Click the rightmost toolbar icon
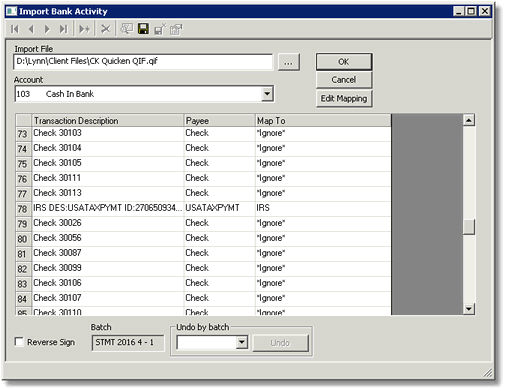The width and height of the screenshot is (506, 391). pos(176,29)
